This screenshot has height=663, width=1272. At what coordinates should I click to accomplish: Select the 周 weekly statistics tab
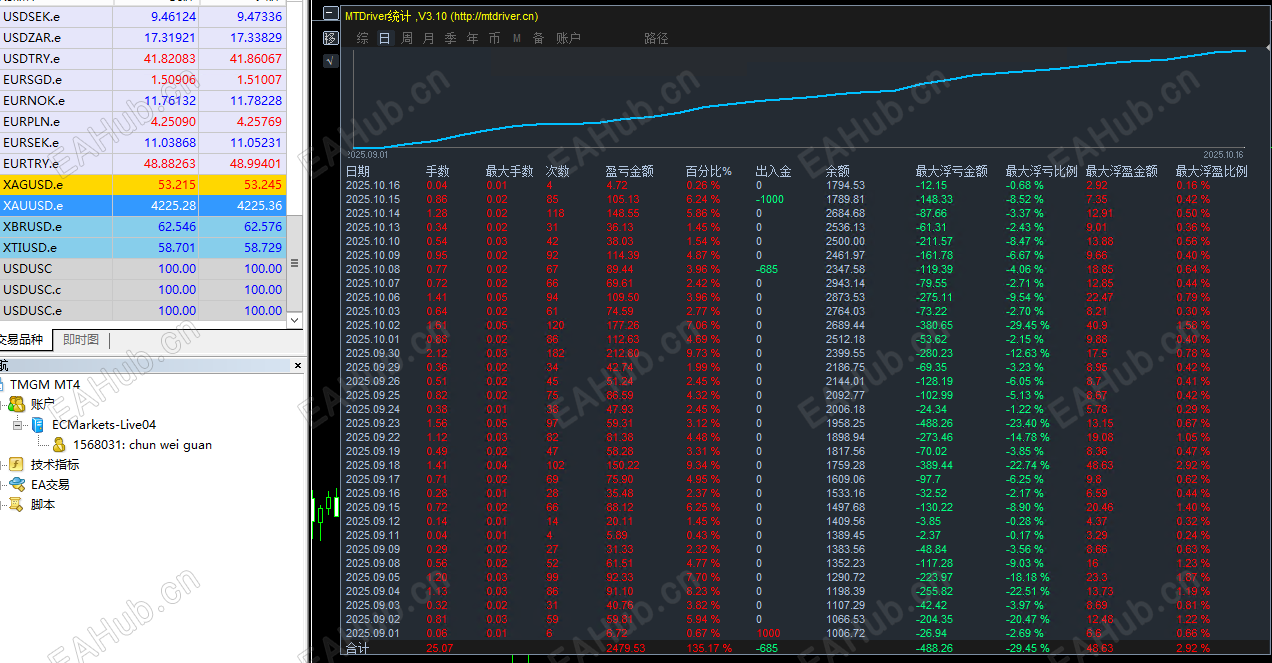pos(407,38)
